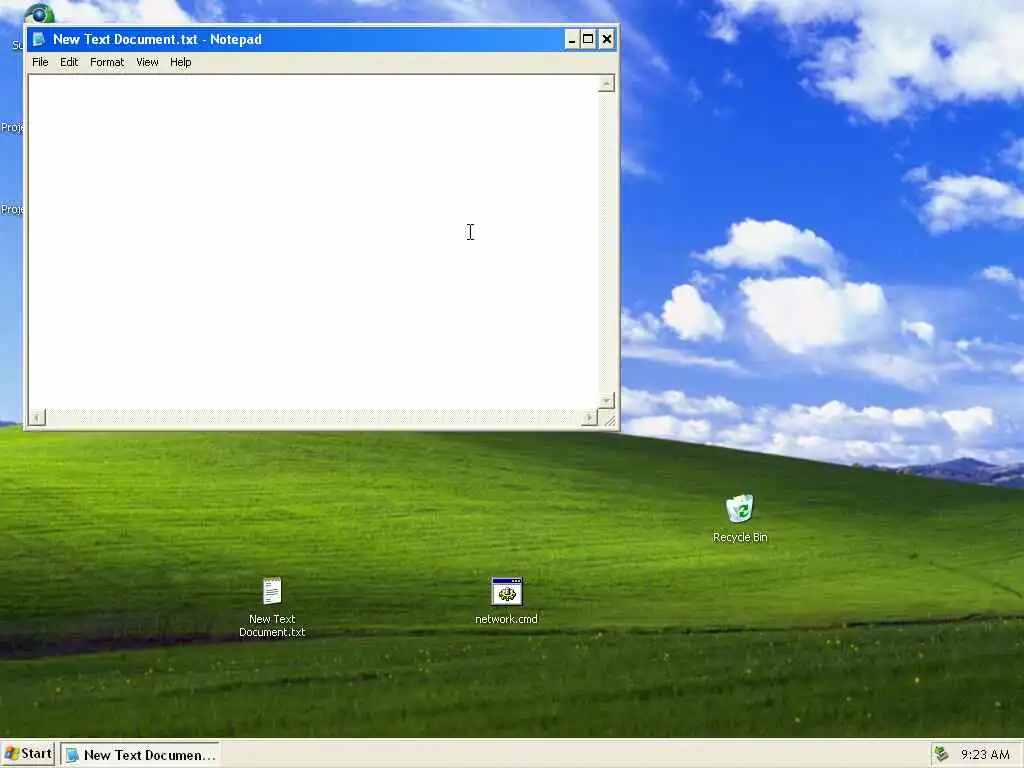
Task: Click the Notepad window resize grip
Action: (x=608, y=419)
